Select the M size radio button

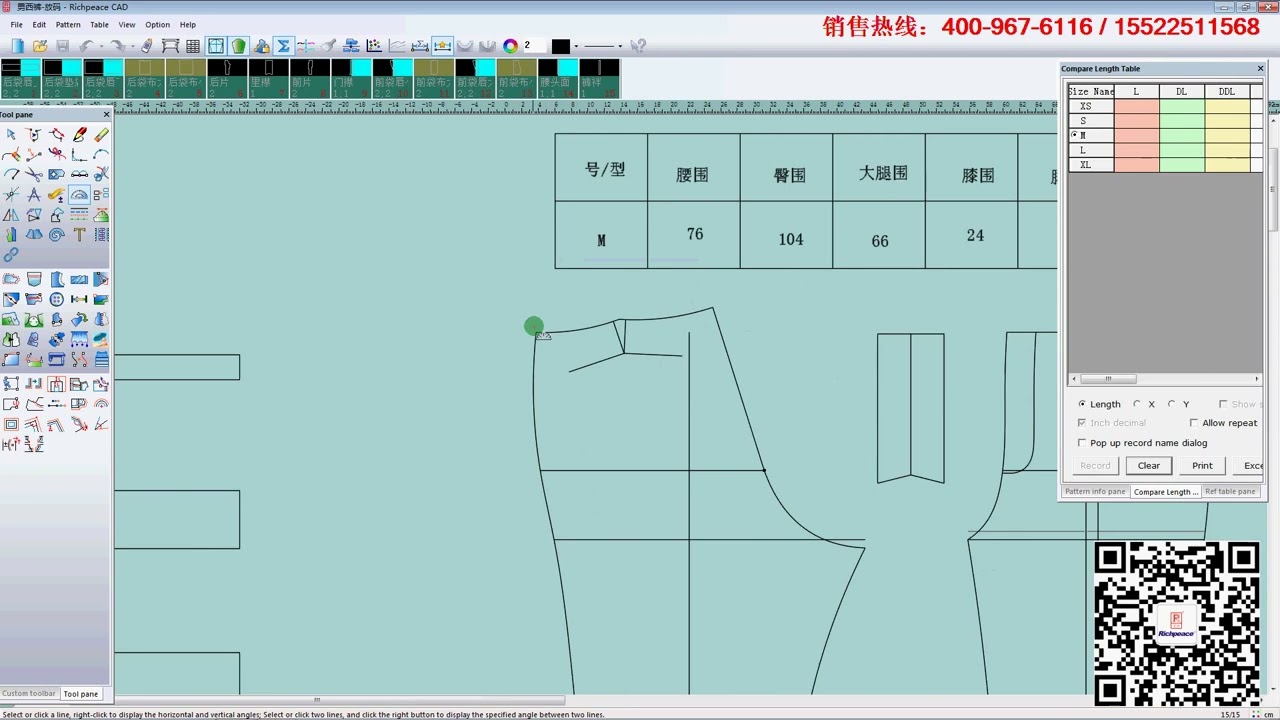click(x=1074, y=135)
